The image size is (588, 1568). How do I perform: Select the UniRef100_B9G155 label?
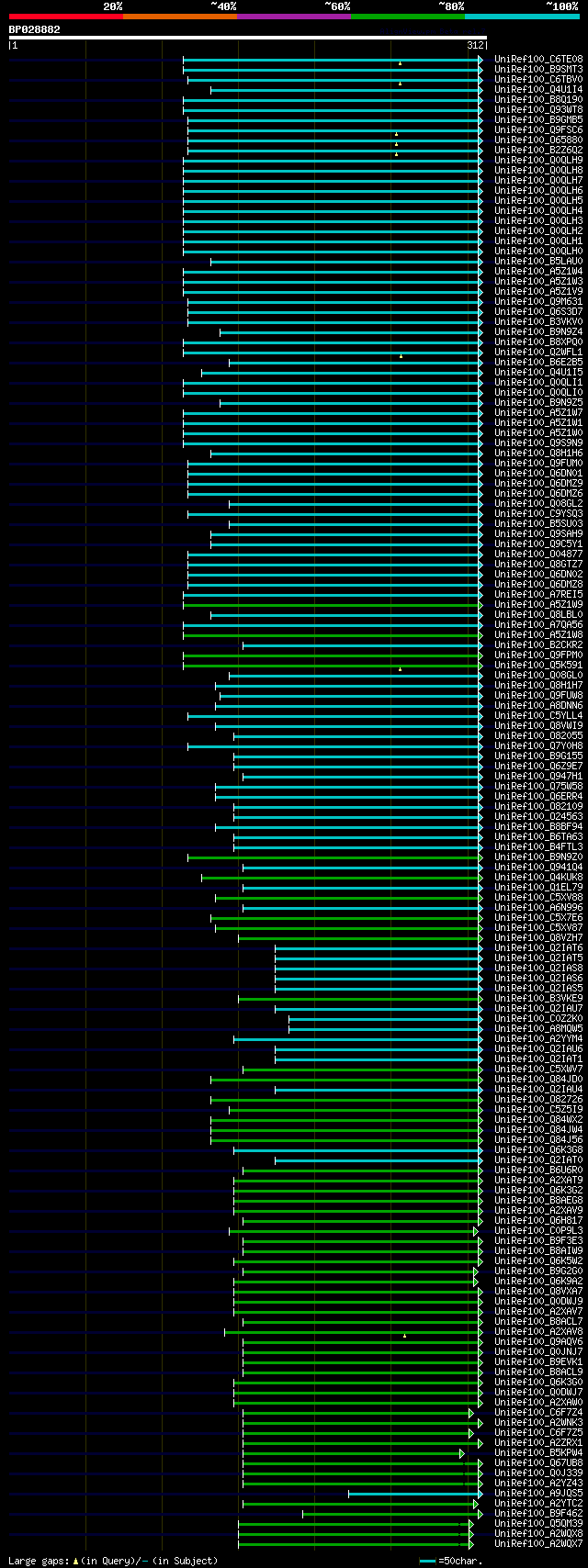(x=538, y=756)
